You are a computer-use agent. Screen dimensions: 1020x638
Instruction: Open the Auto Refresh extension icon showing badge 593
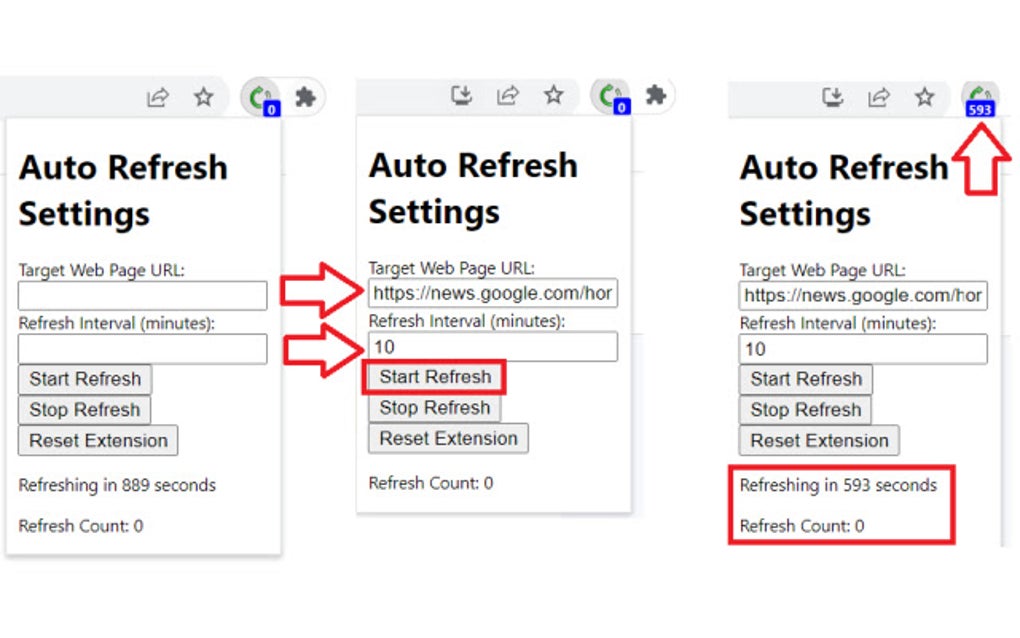(x=979, y=97)
